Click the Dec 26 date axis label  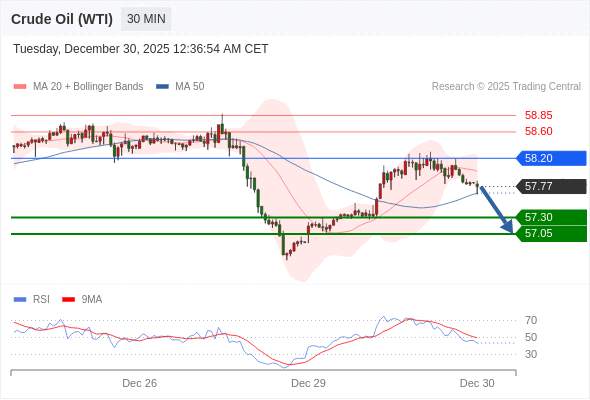(140, 383)
